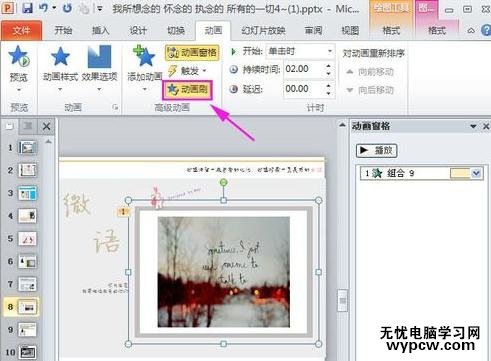This screenshot has height=361, width=491.
Task: Open 效果选项 effect options
Action: [x=99, y=68]
